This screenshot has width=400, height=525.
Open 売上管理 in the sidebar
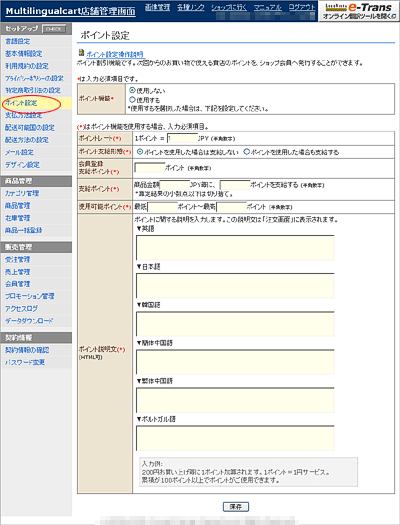pyautogui.click(x=17, y=272)
